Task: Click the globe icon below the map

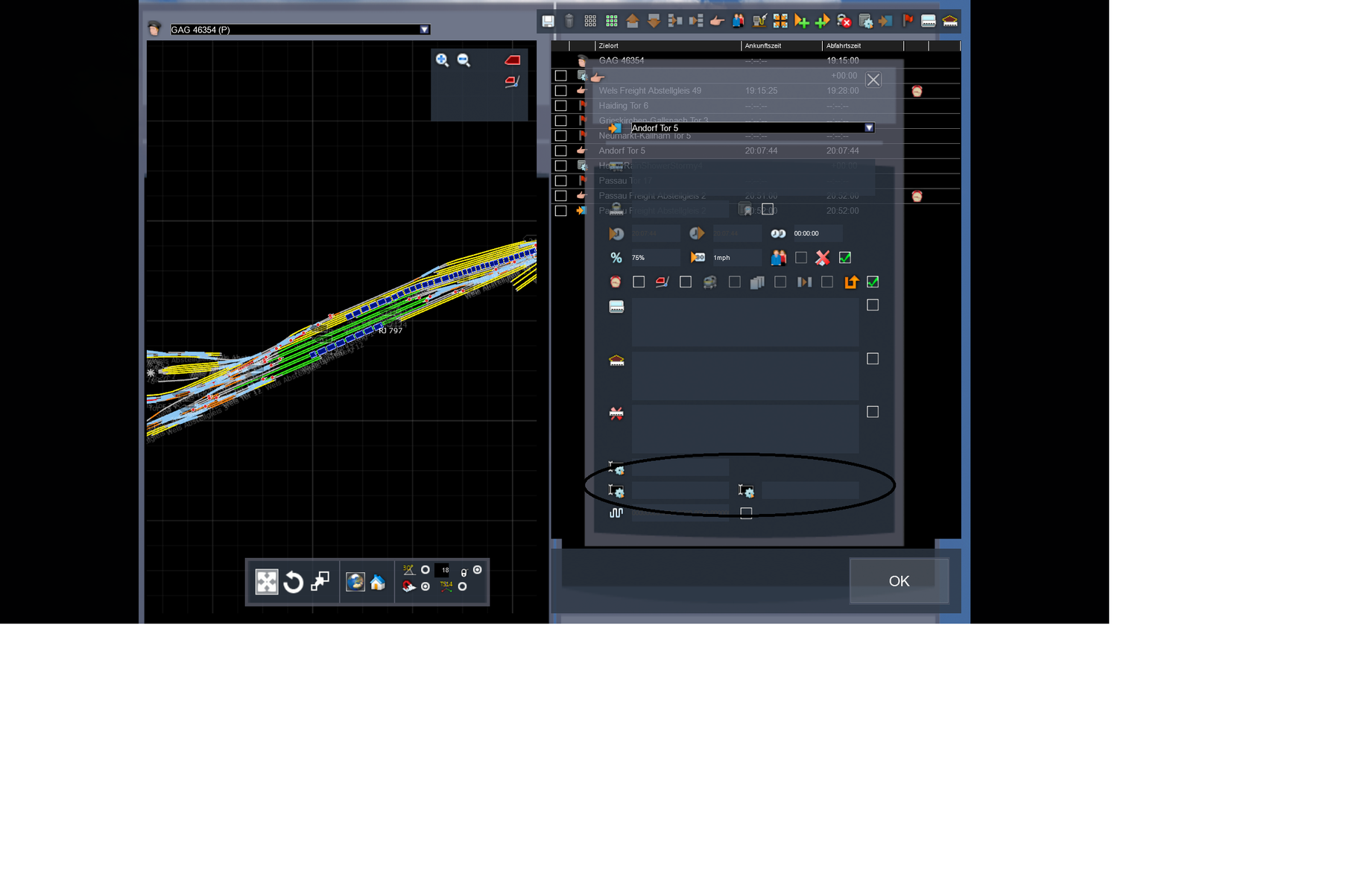Action: tap(355, 582)
